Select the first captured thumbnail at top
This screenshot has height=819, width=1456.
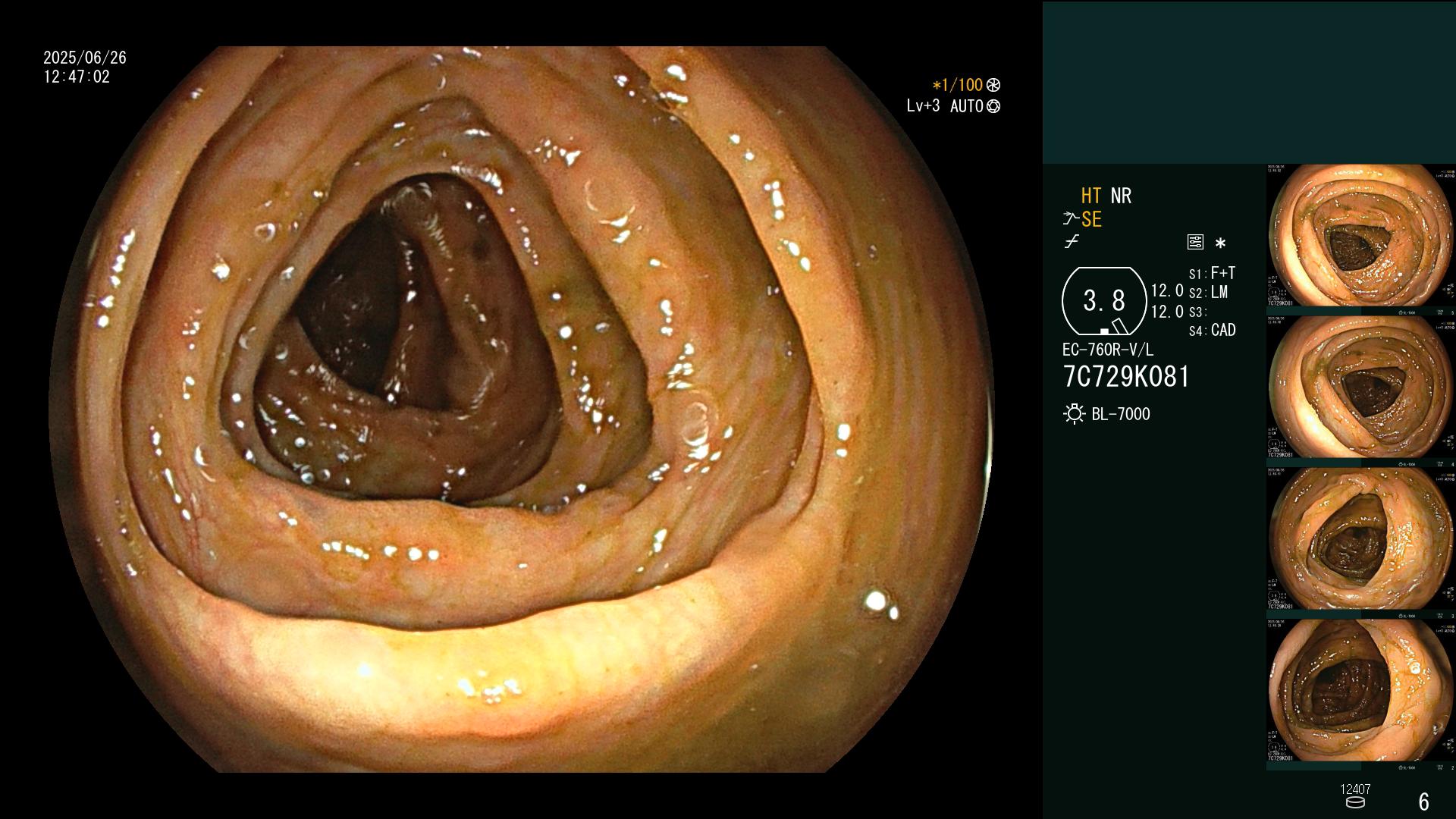1360,236
